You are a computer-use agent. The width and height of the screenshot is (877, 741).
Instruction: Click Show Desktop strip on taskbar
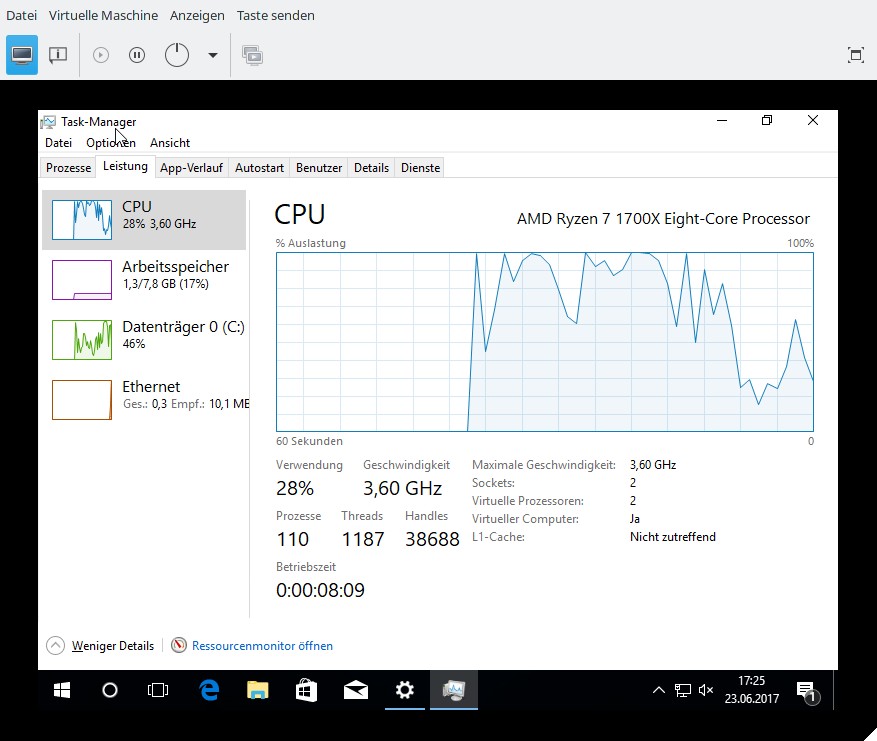pyautogui.click(x=836, y=690)
